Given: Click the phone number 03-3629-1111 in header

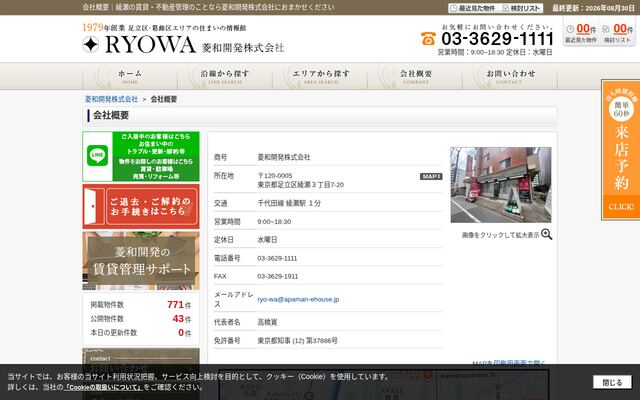Looking at the screenshot, I should (x=498, y=39).
